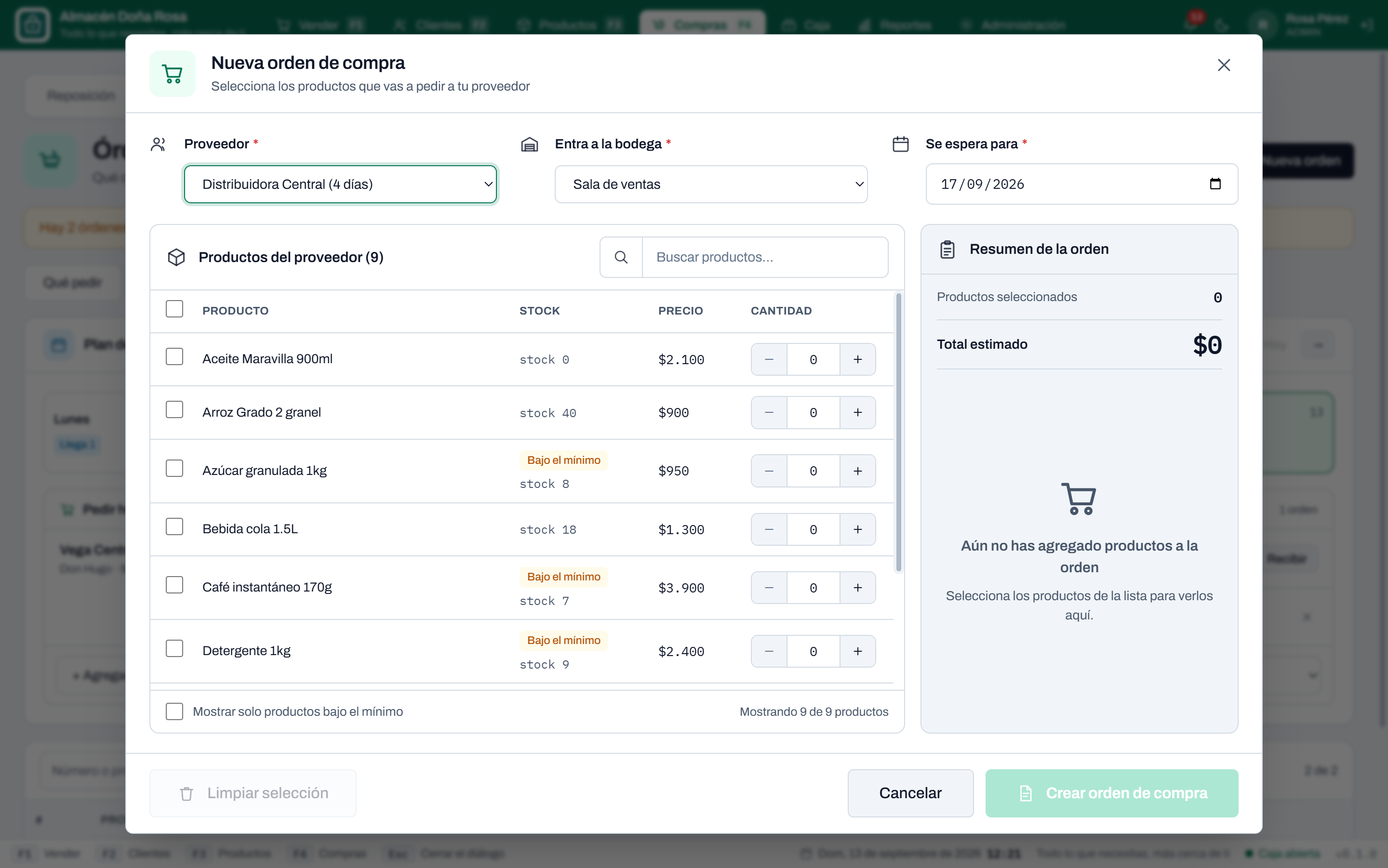Screen dimensions: 1388x868
Task: Click the Bajo el mínimo badge on Café instantáneo
Action: tap(564, 577)
